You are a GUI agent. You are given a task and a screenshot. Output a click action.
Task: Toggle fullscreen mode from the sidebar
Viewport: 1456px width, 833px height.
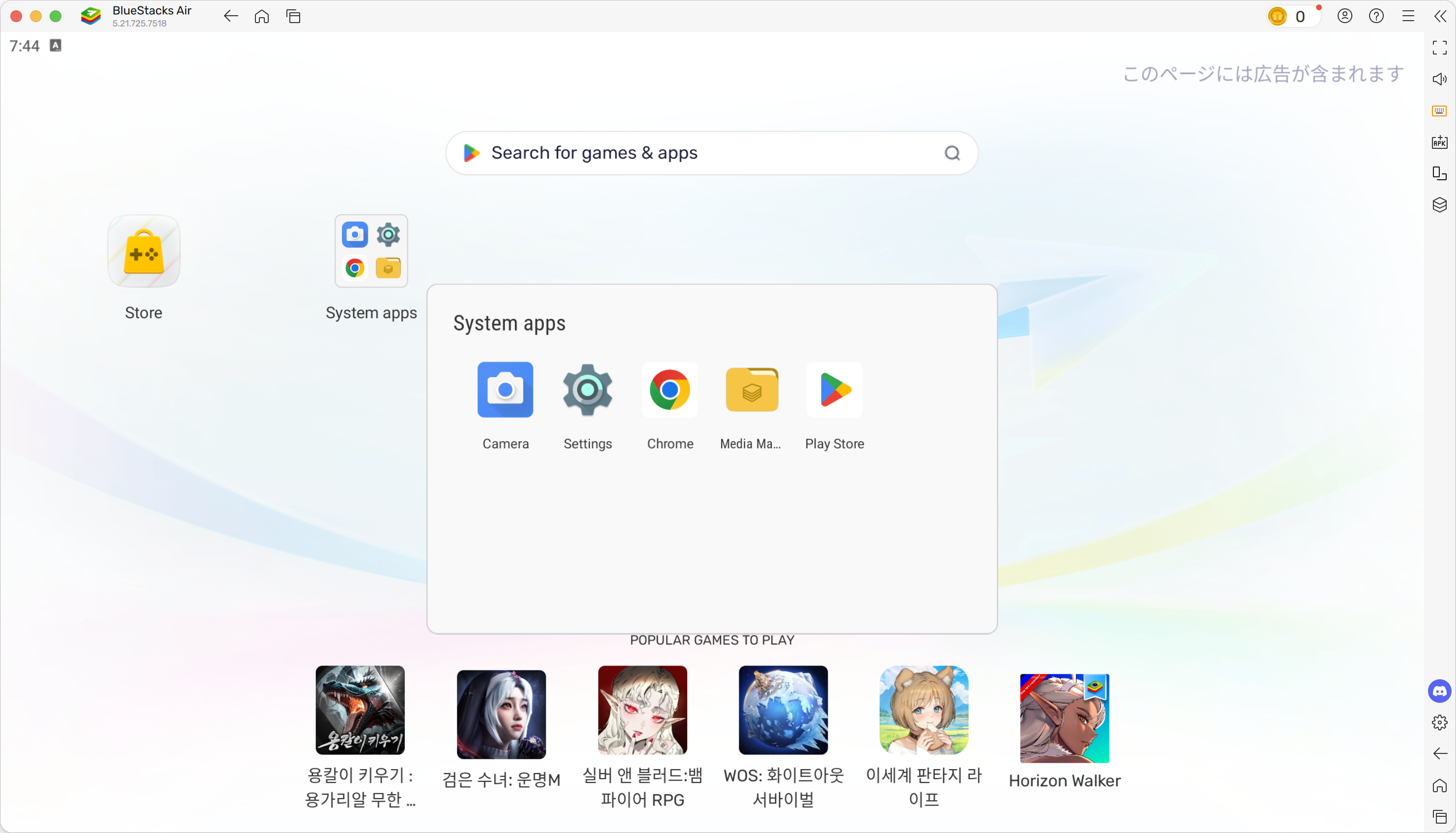(1439, 48)
